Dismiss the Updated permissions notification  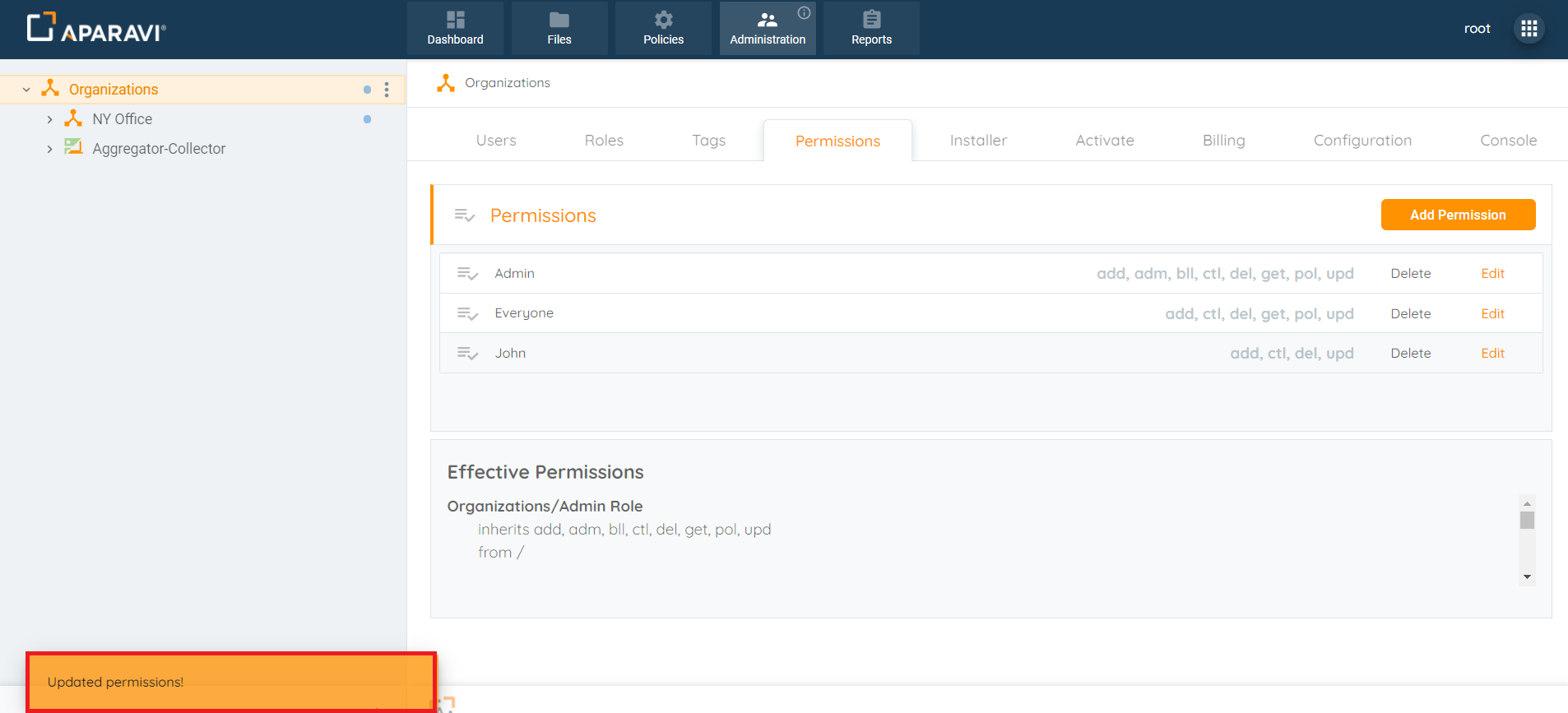230,682
